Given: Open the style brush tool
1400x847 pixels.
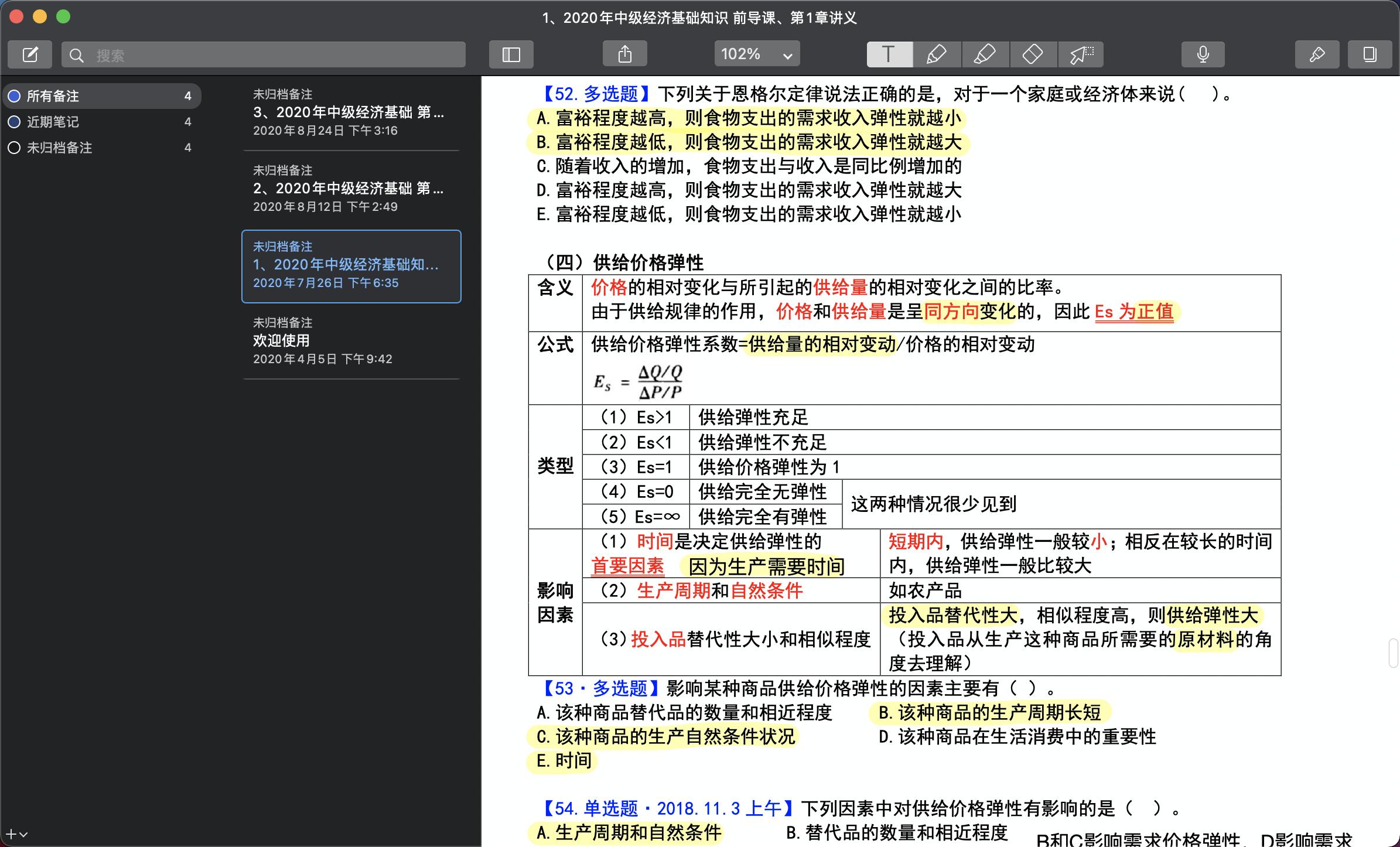Looking at the screenshot, I should pyautogui.click(x=1317, y=54).
